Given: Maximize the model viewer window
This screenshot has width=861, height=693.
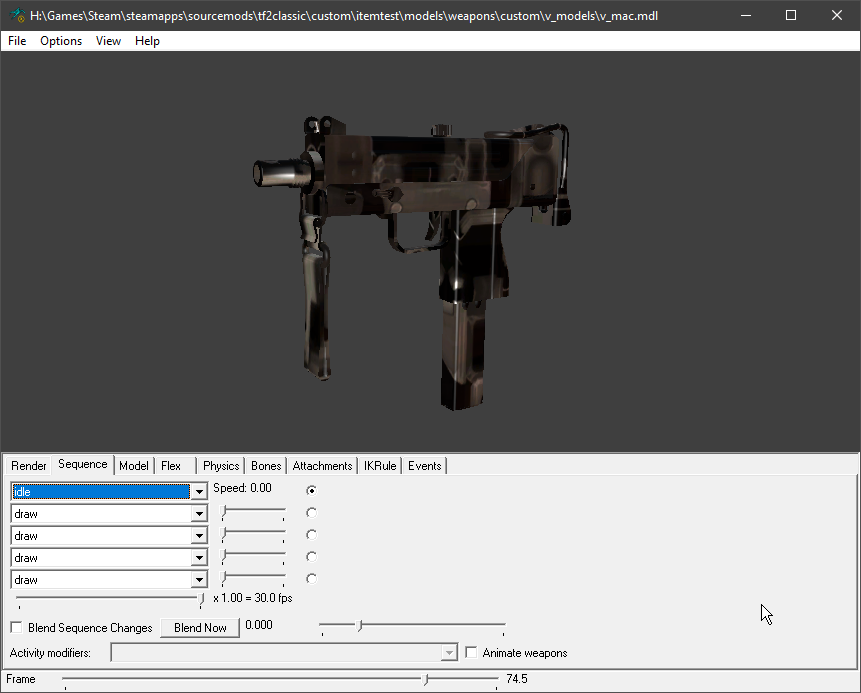Looking at the screenshot, I should (x=791, y=15).
